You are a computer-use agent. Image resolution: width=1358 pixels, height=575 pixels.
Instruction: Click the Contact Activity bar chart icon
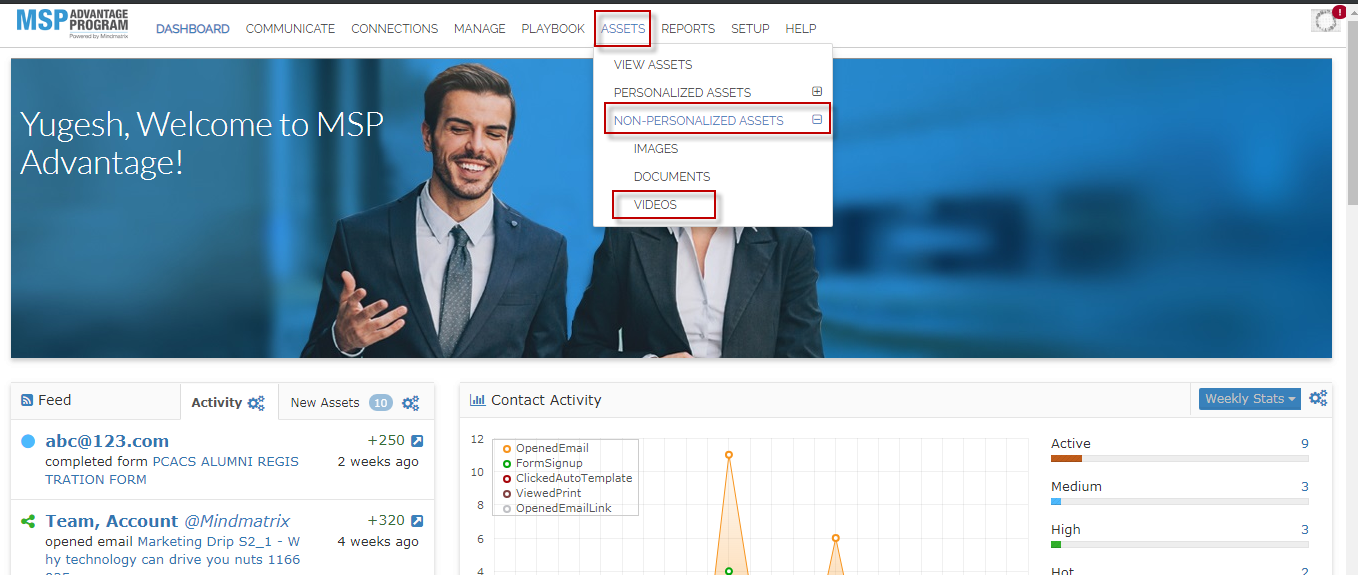(x=478, y=400)
